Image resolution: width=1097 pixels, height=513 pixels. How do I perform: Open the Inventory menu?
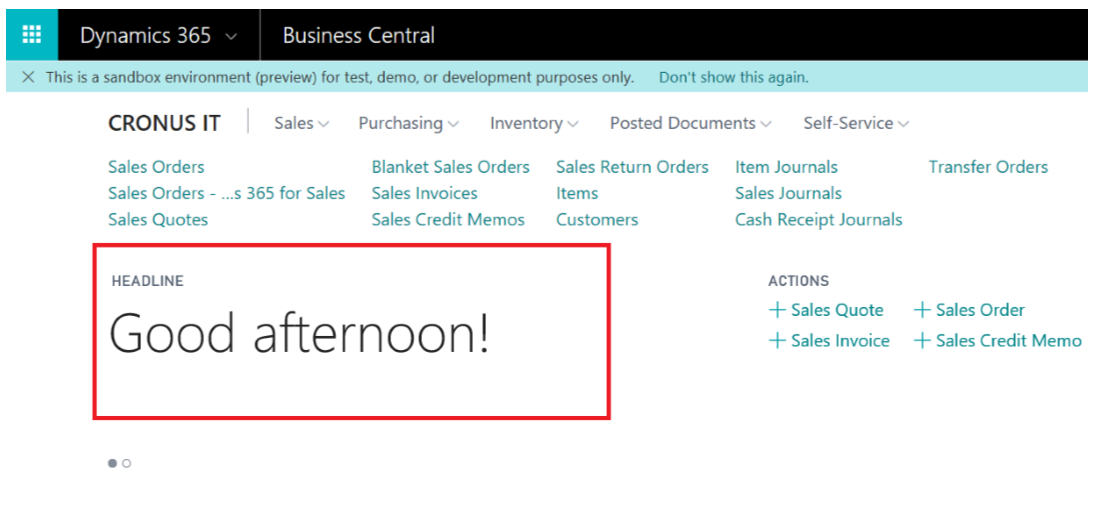tap(534, 123)
